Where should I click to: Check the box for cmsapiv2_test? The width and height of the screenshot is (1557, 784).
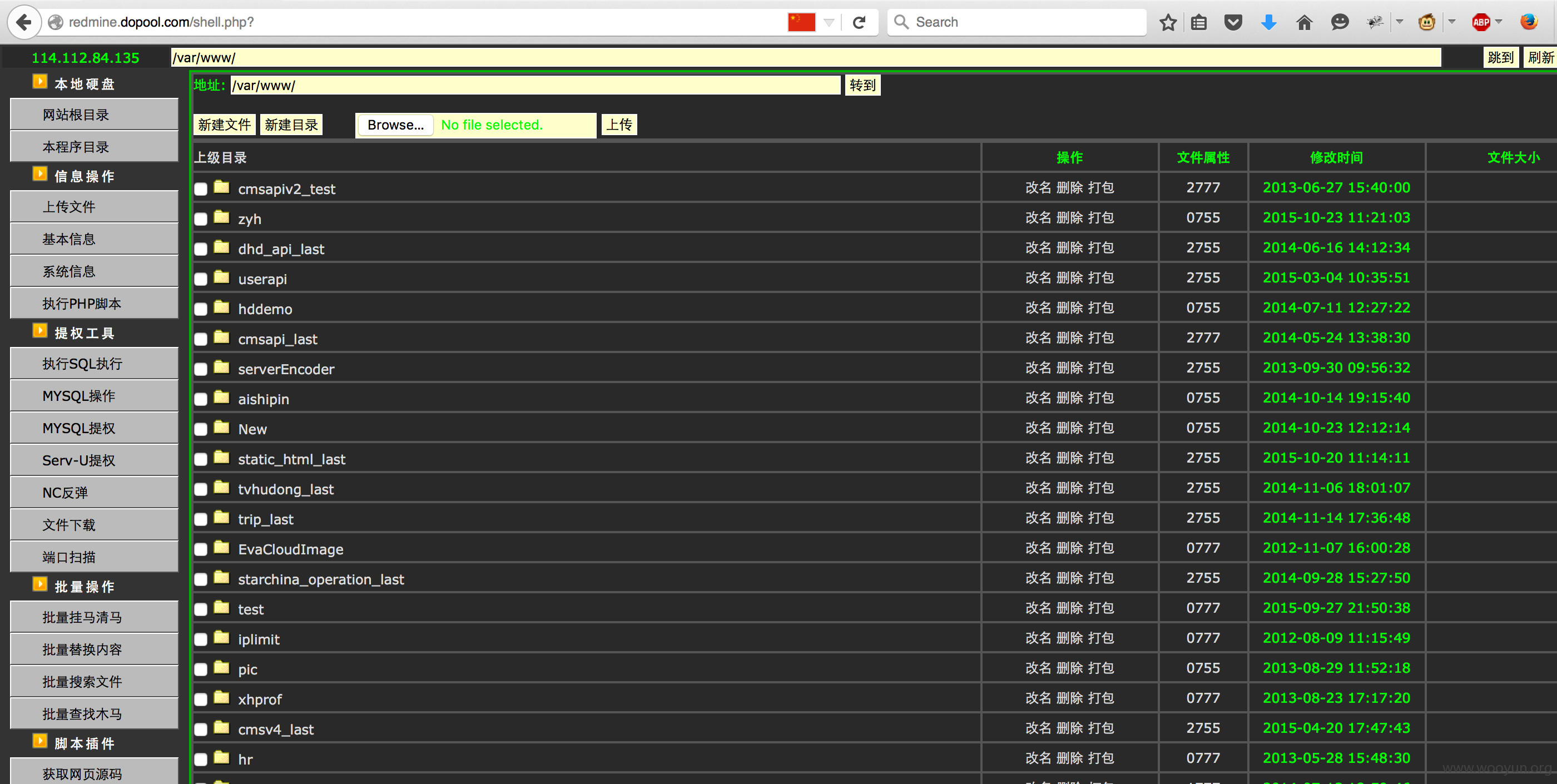pyautogui.click(x=201, y=189)
